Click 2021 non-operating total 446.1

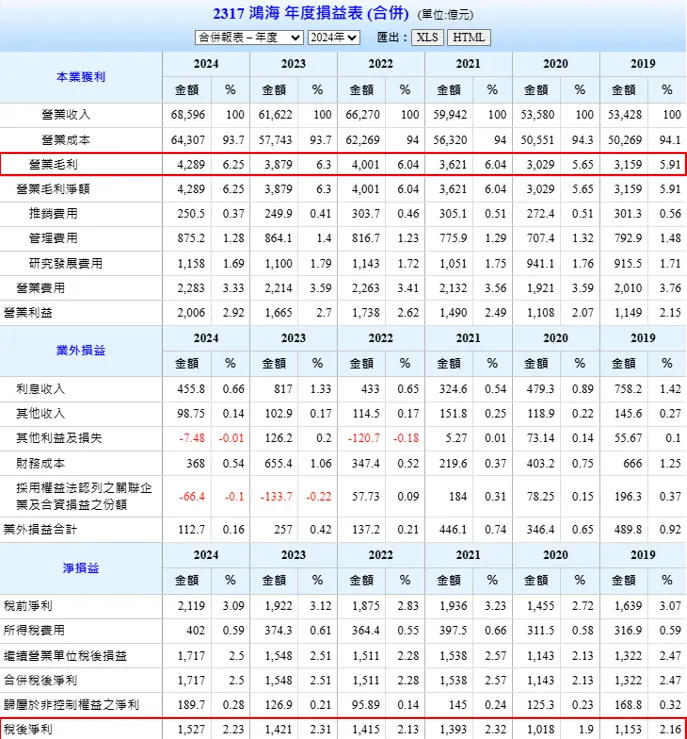pyautogui.click(x=453, y=529)
